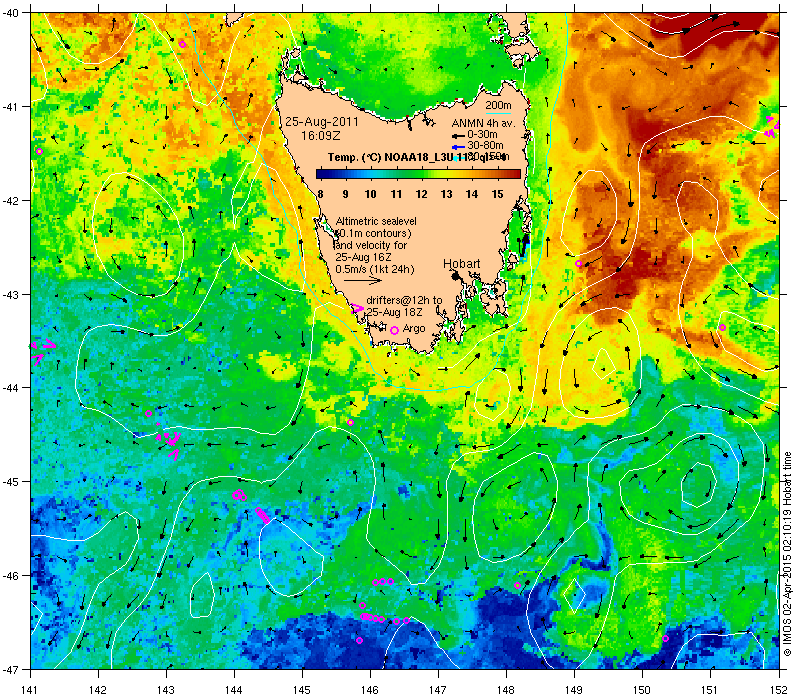Click the Argo float magenta circle legend symbol
800x700 pixels.
pos(394,331)
